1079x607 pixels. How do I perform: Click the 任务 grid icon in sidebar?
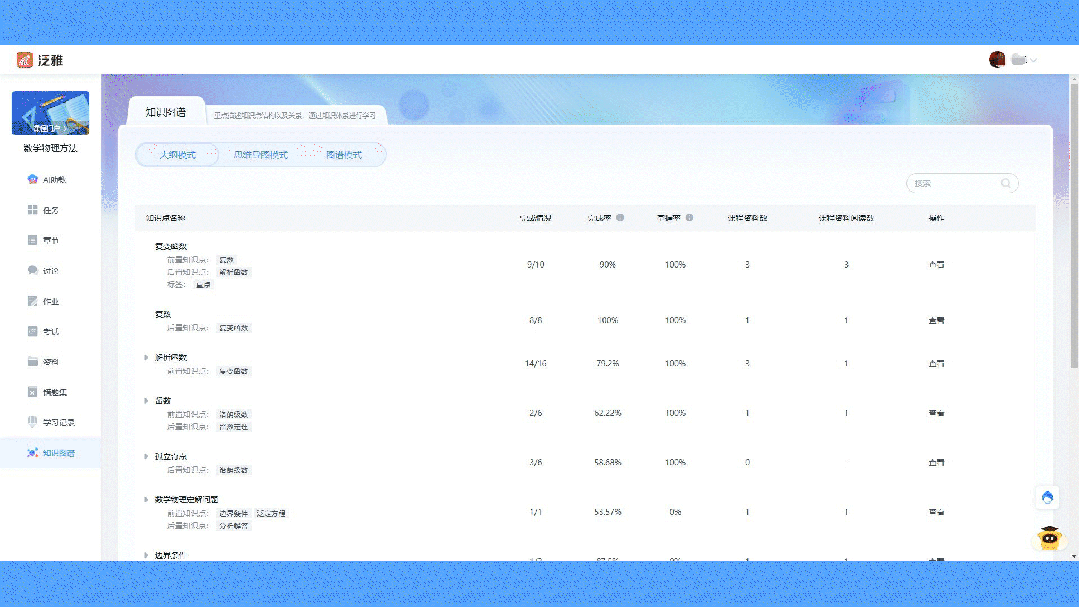(33, 210)
